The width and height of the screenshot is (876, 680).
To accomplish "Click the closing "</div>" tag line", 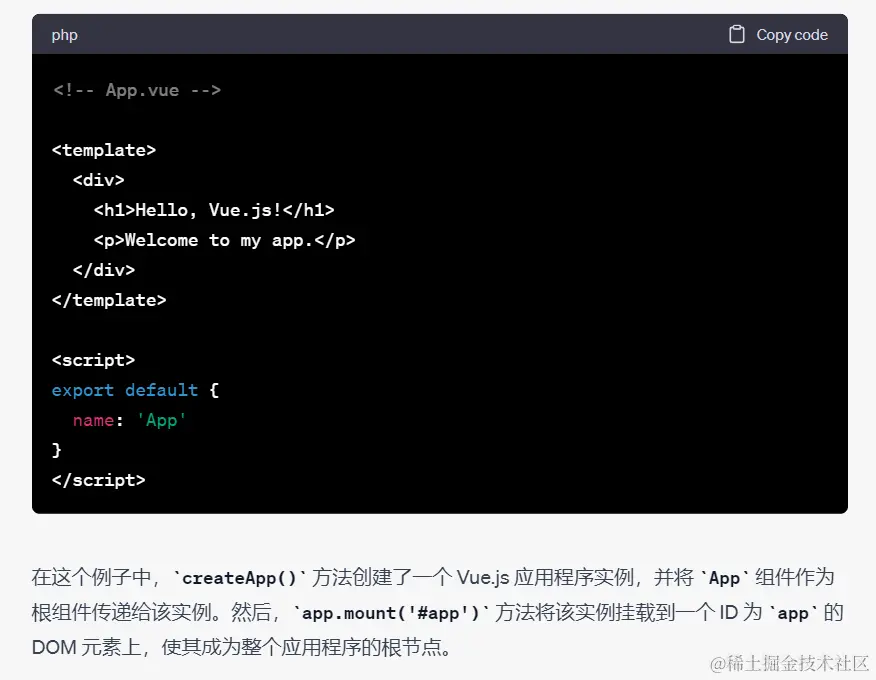I will pos(104,270).
